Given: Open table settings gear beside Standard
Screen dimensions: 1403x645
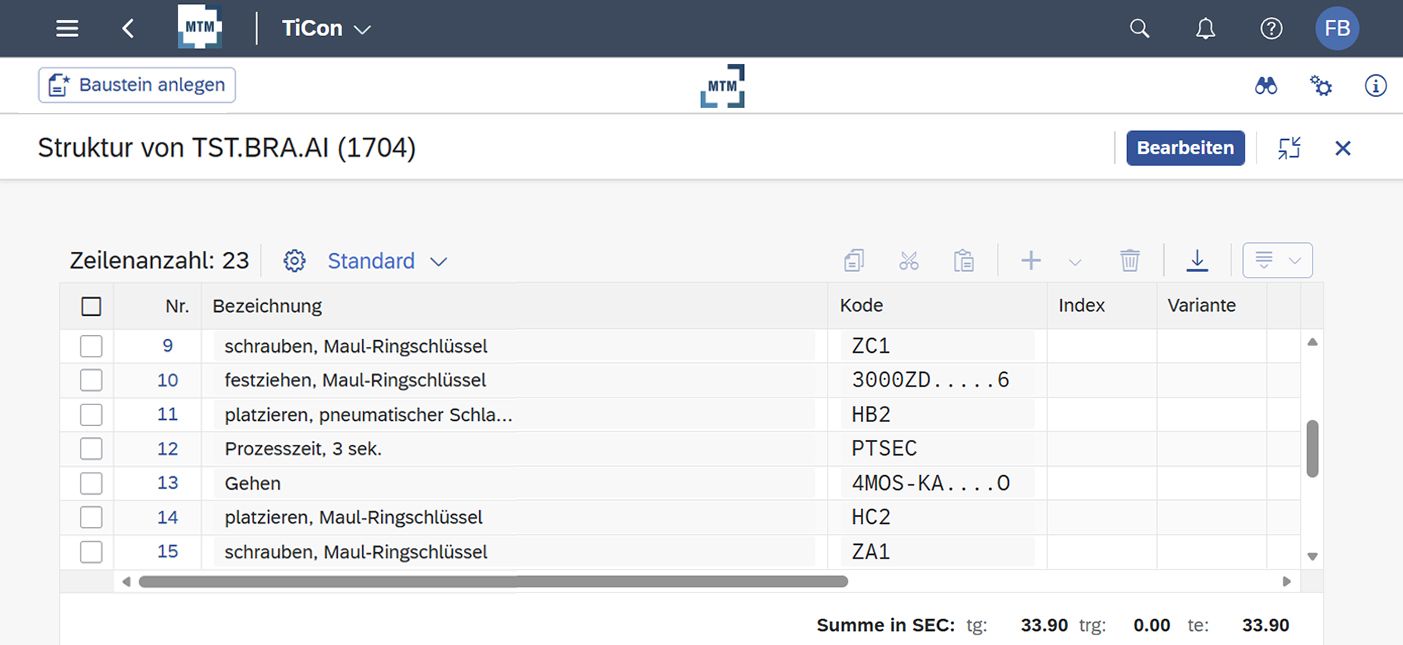Looking at the screenshot, I should coord(294,261).
